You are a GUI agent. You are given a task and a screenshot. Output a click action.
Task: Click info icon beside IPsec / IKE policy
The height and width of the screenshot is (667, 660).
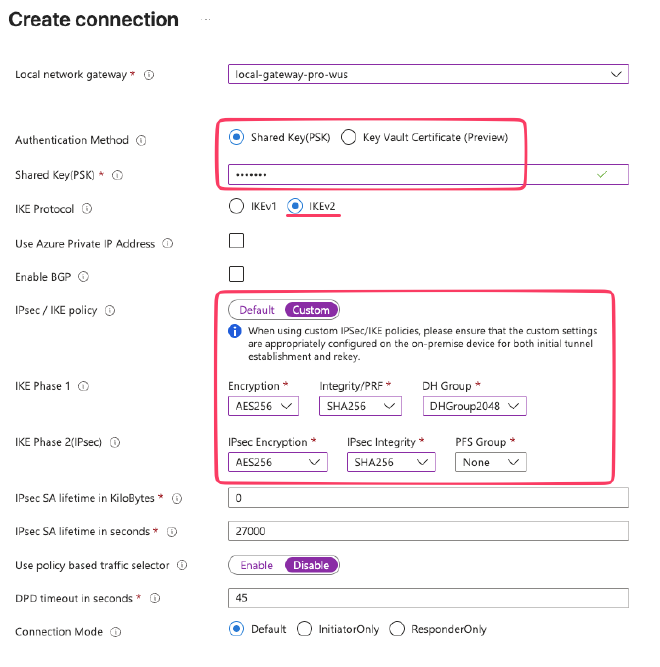tap(109, 311)
